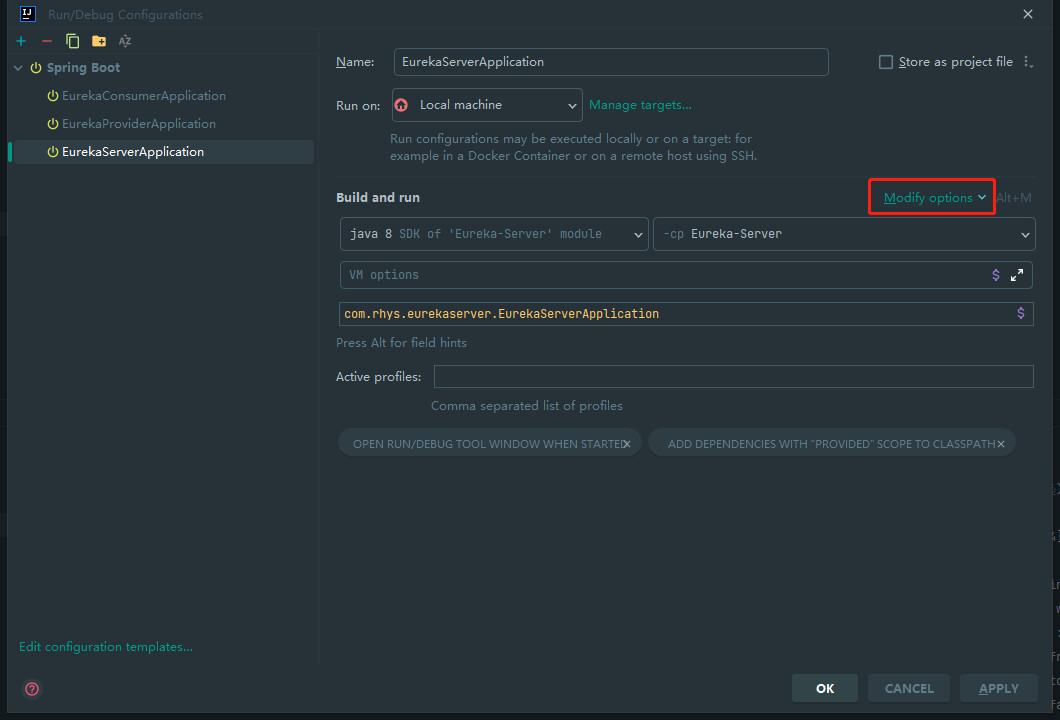Copy the selected configuration

coord(72,41)
